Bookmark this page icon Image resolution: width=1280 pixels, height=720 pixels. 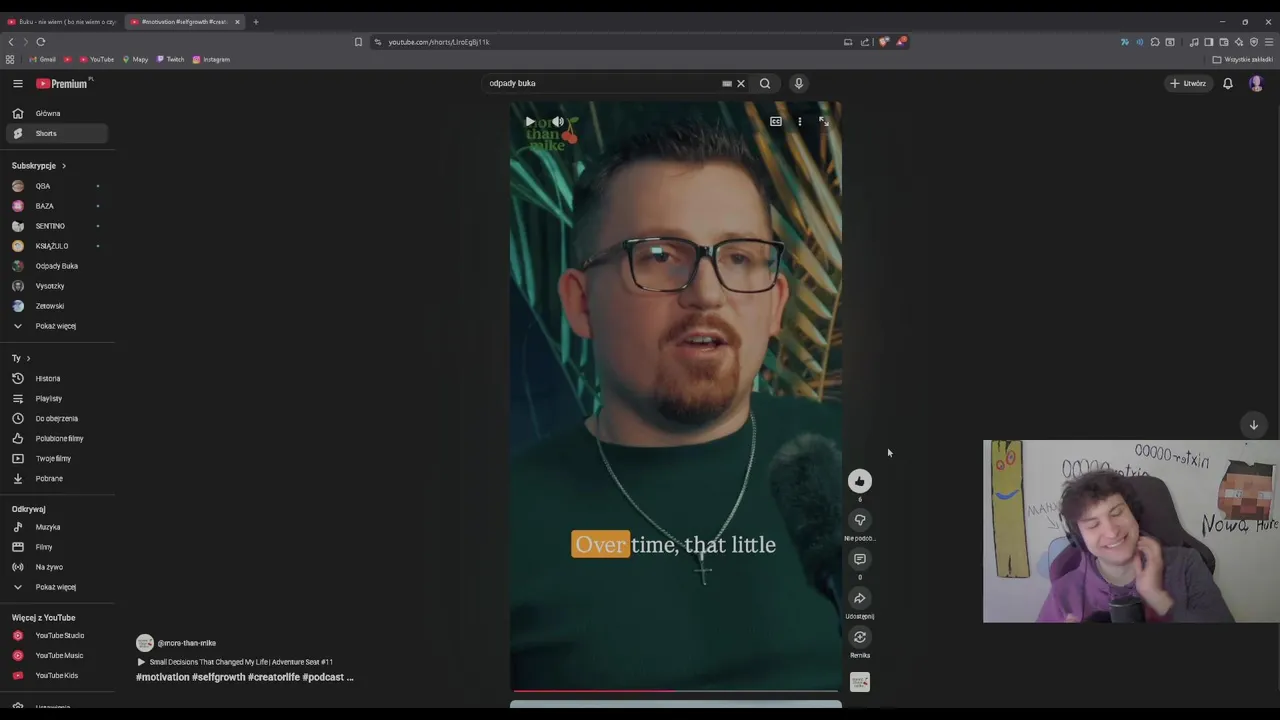click(x=358, y=42)
